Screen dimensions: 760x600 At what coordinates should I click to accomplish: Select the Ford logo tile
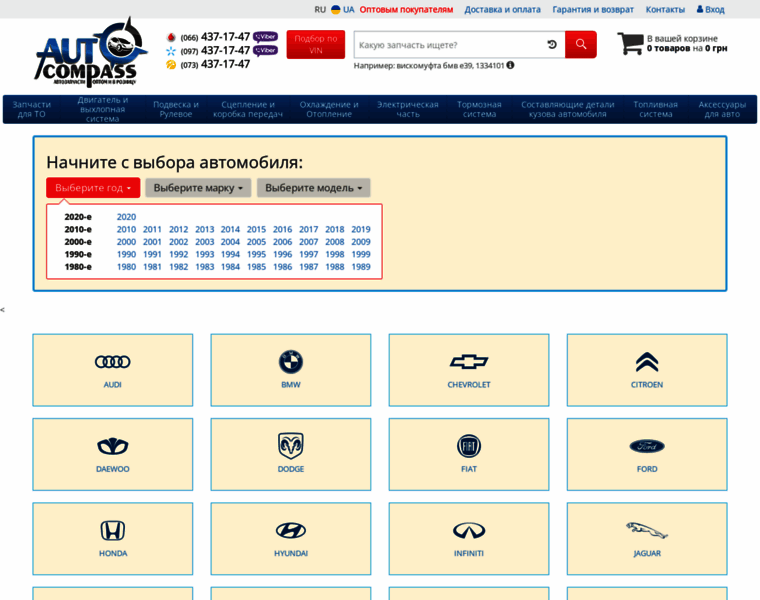(x=647, y=454)
